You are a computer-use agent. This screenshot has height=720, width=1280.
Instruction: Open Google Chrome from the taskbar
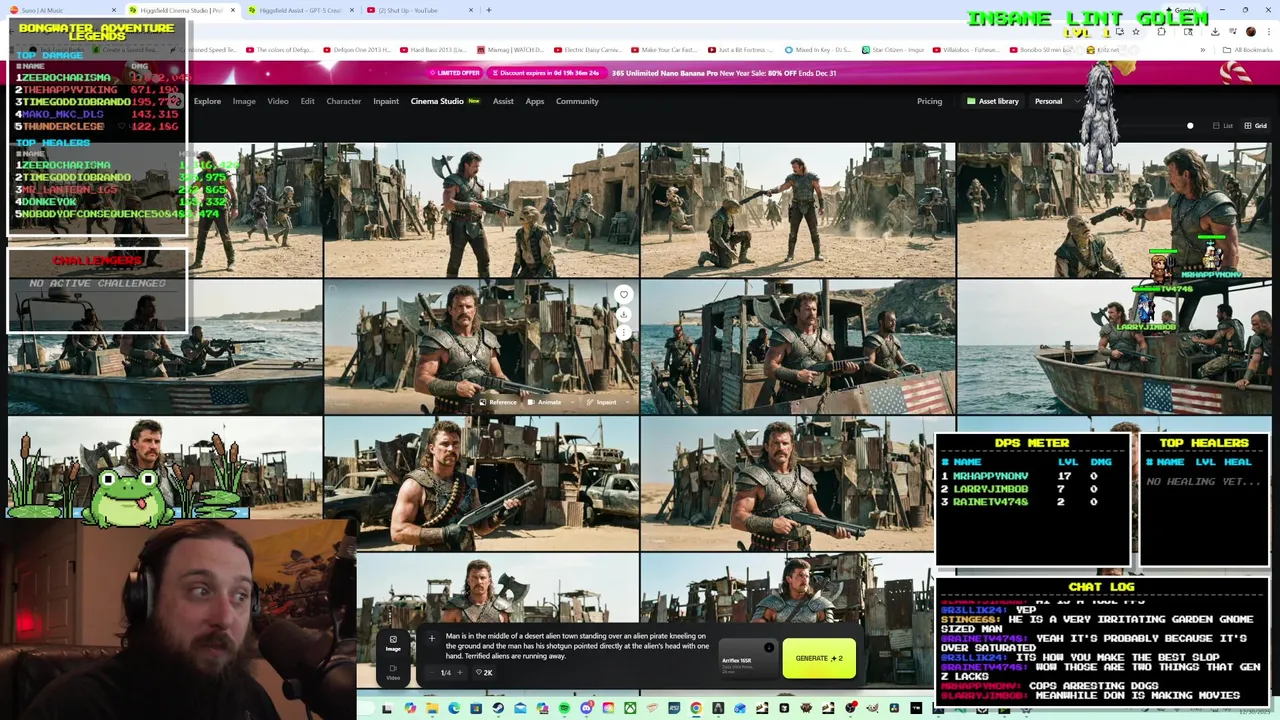(696, 708)
